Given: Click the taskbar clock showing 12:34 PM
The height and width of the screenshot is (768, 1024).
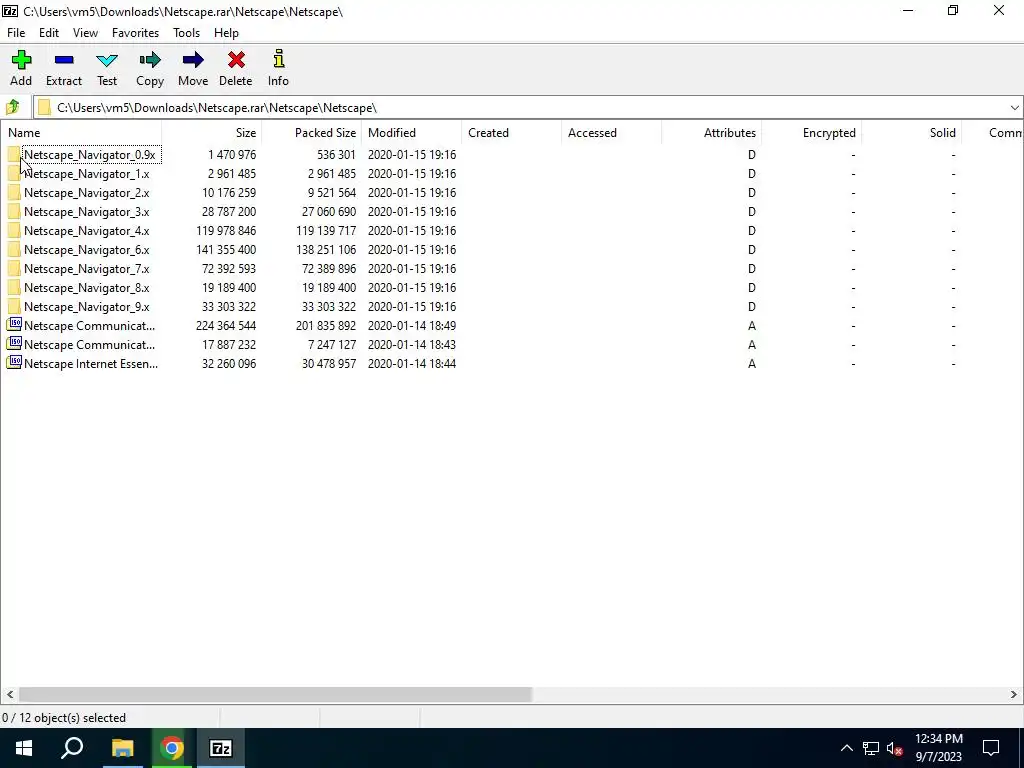Looking at the screenshot, I should click(938, 748).
